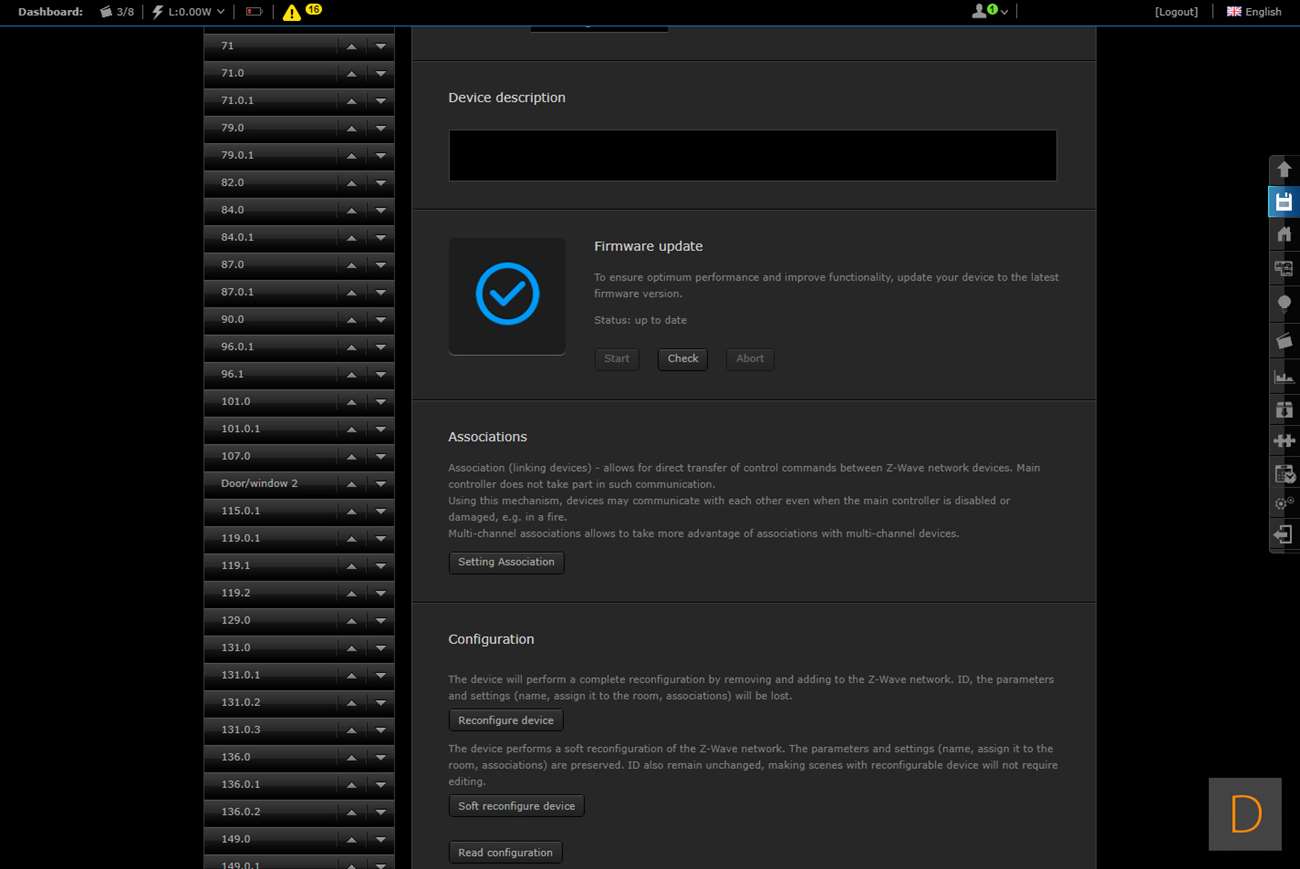Open the energy chart sidebar icon

coord(1284,377)
